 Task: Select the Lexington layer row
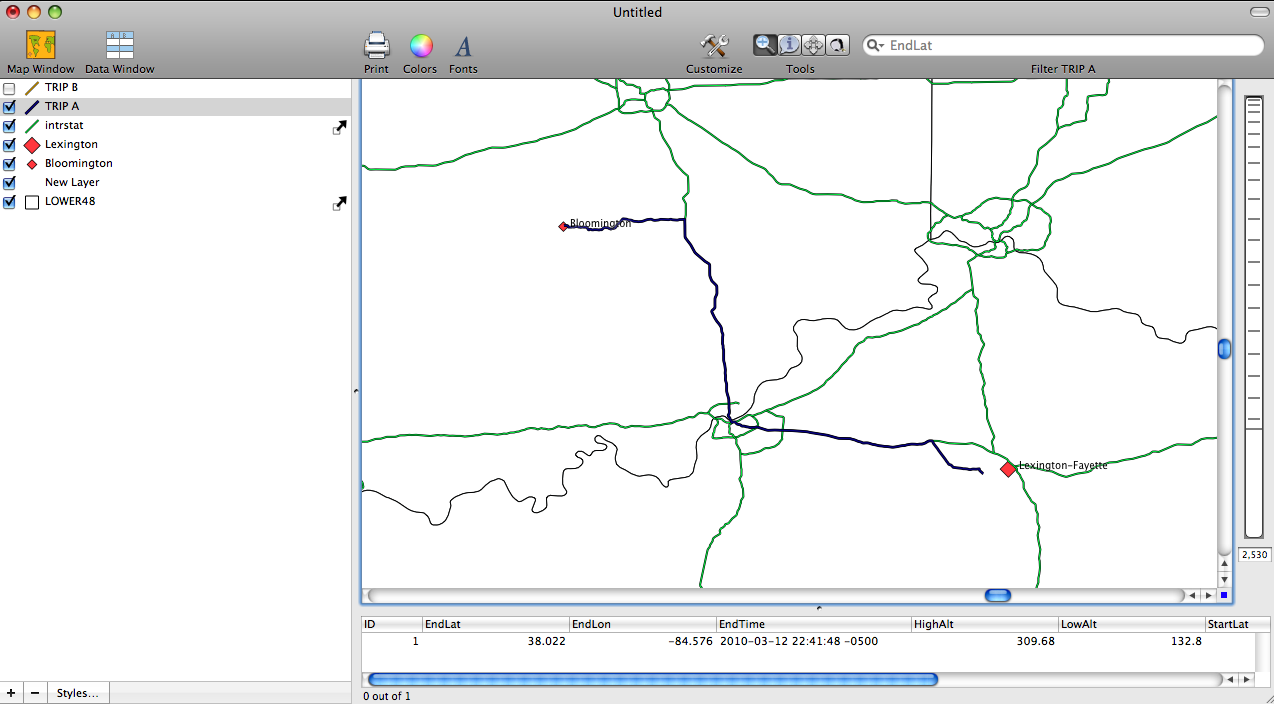pos(71,145)
